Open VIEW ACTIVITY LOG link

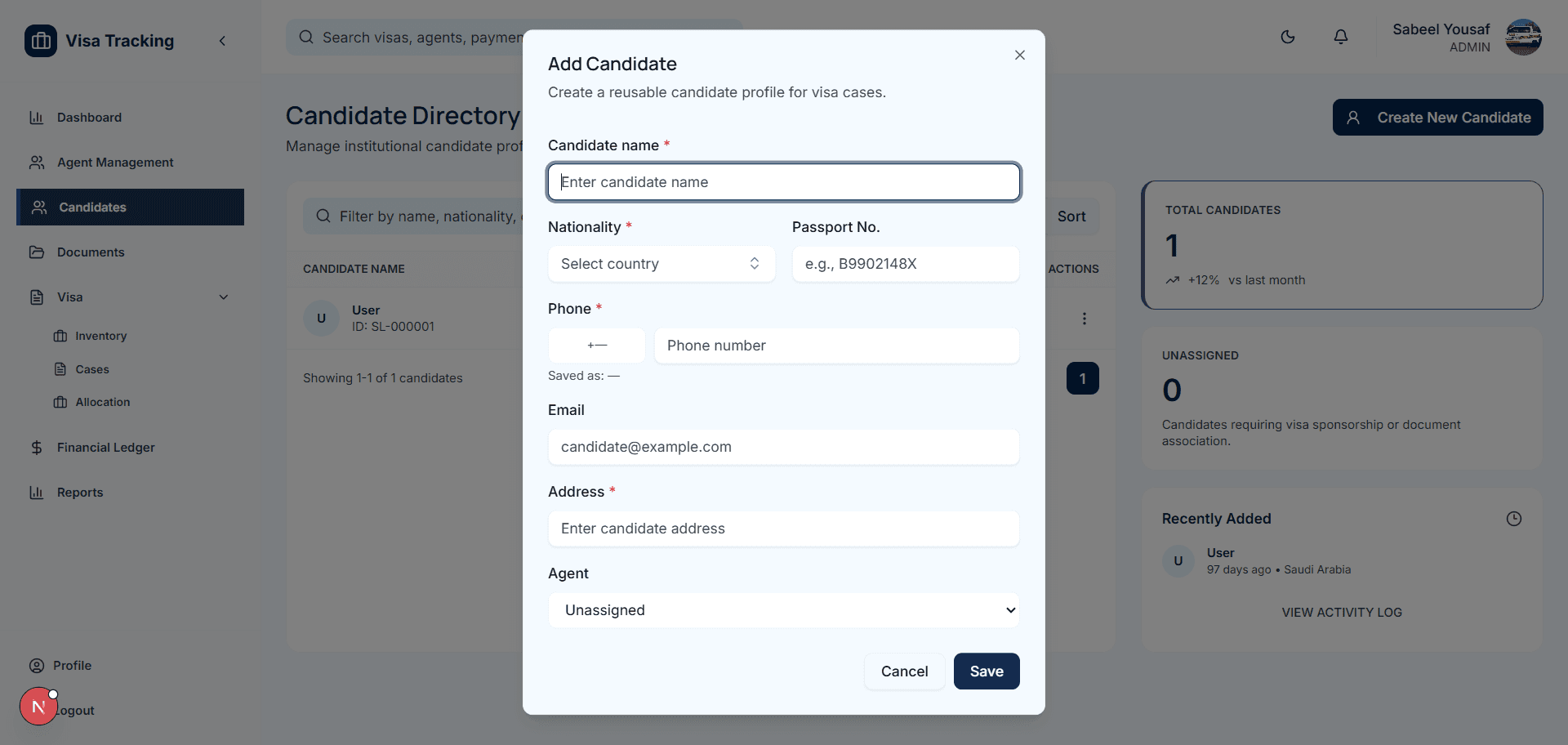pos(1342,613)
